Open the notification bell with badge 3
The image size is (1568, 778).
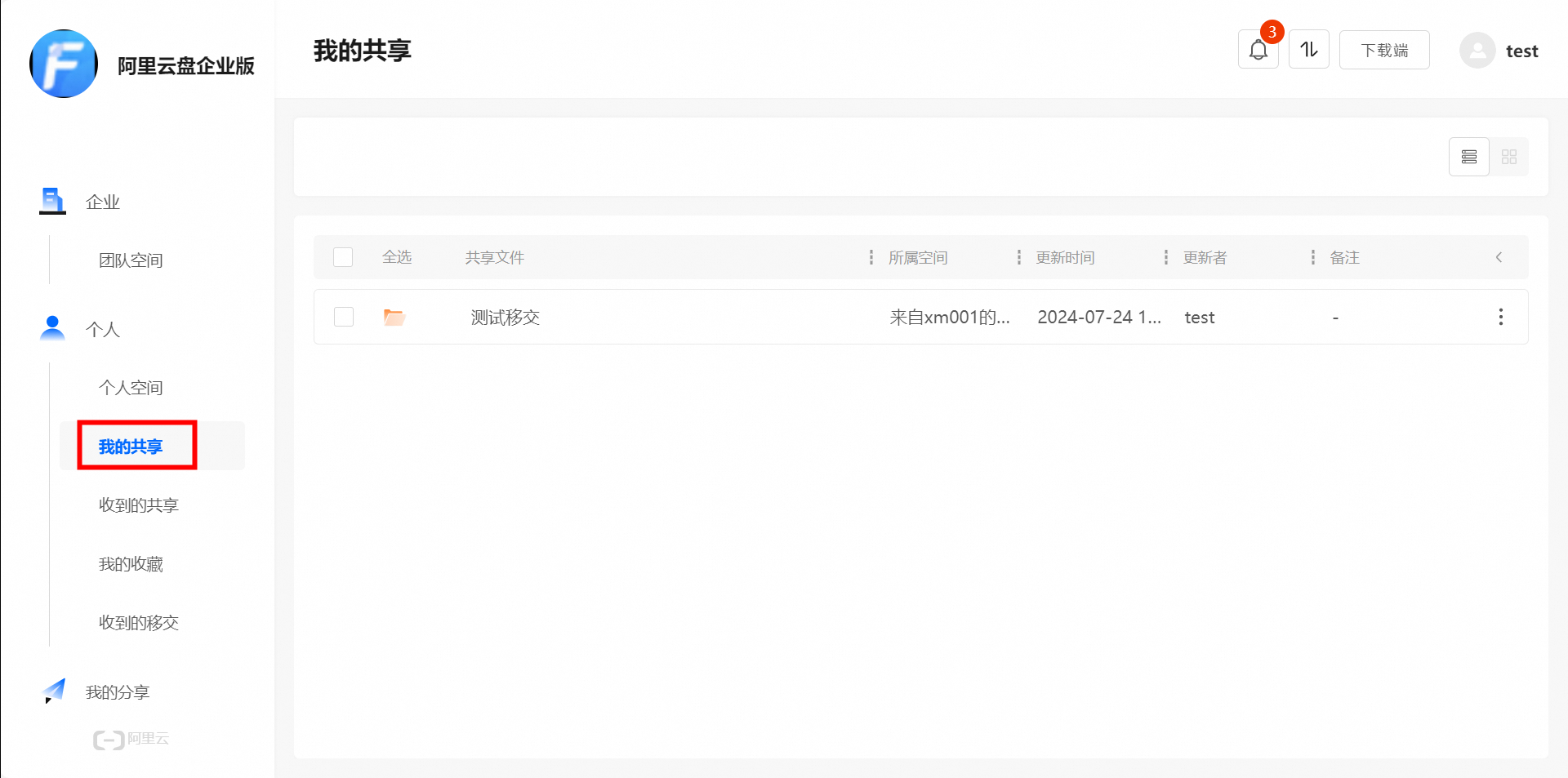point(1258,50)
